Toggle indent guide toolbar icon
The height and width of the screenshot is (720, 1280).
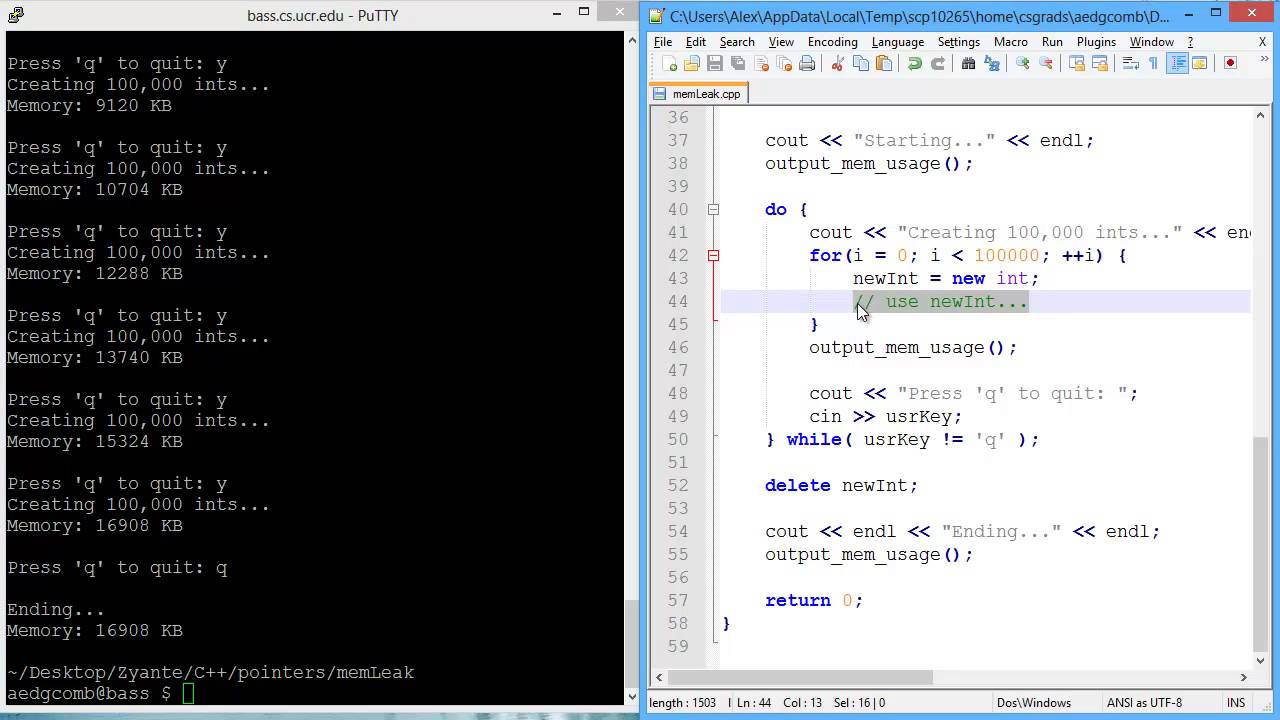click(x=1178, y=63)
